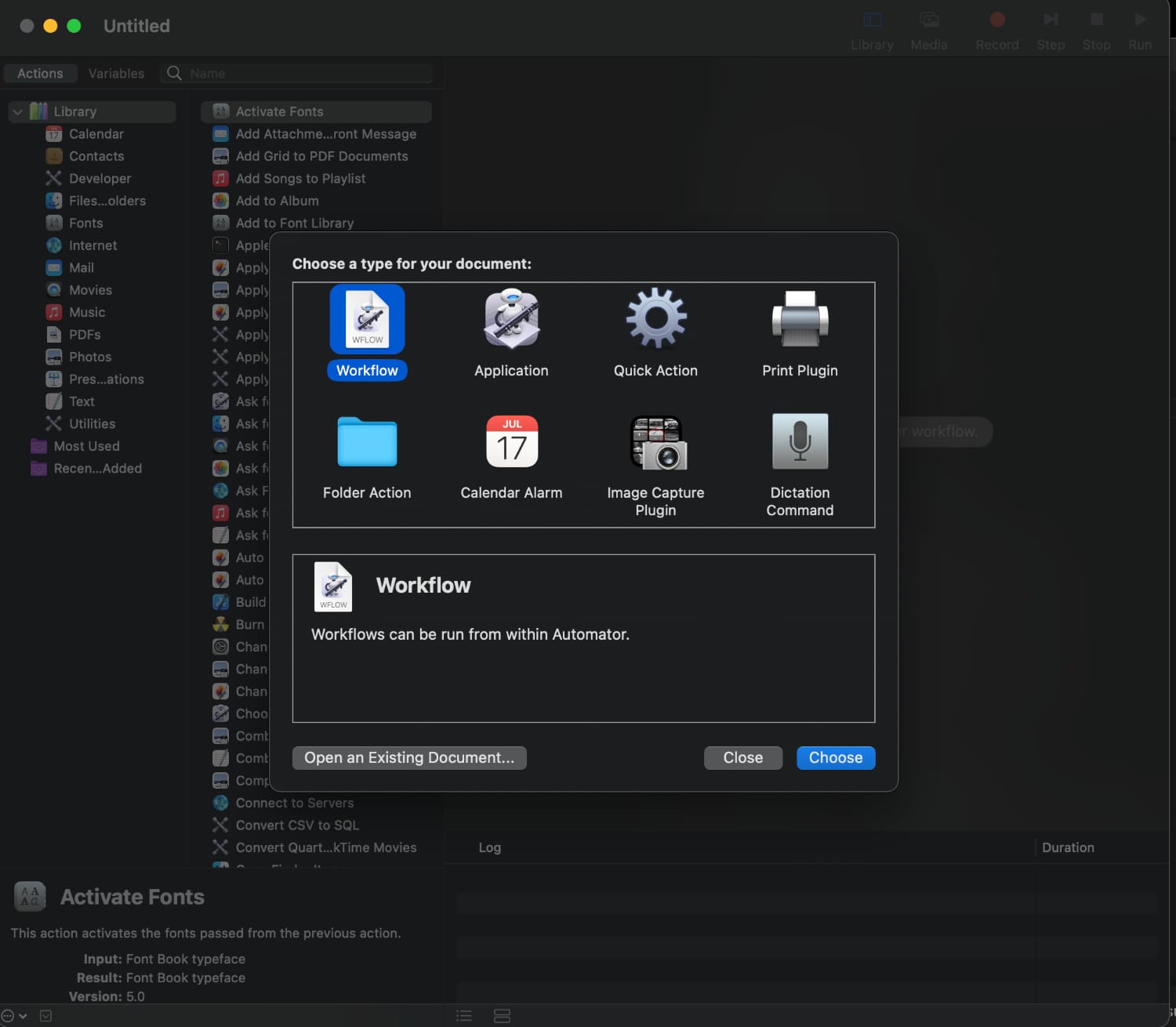
Task: Select the Application document type
Action: pos(511,332)
